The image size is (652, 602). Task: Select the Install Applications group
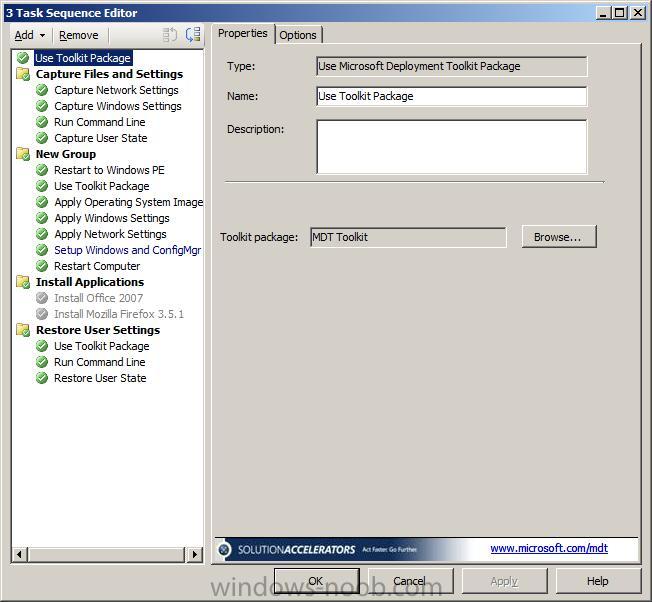(x=90, y=282)
